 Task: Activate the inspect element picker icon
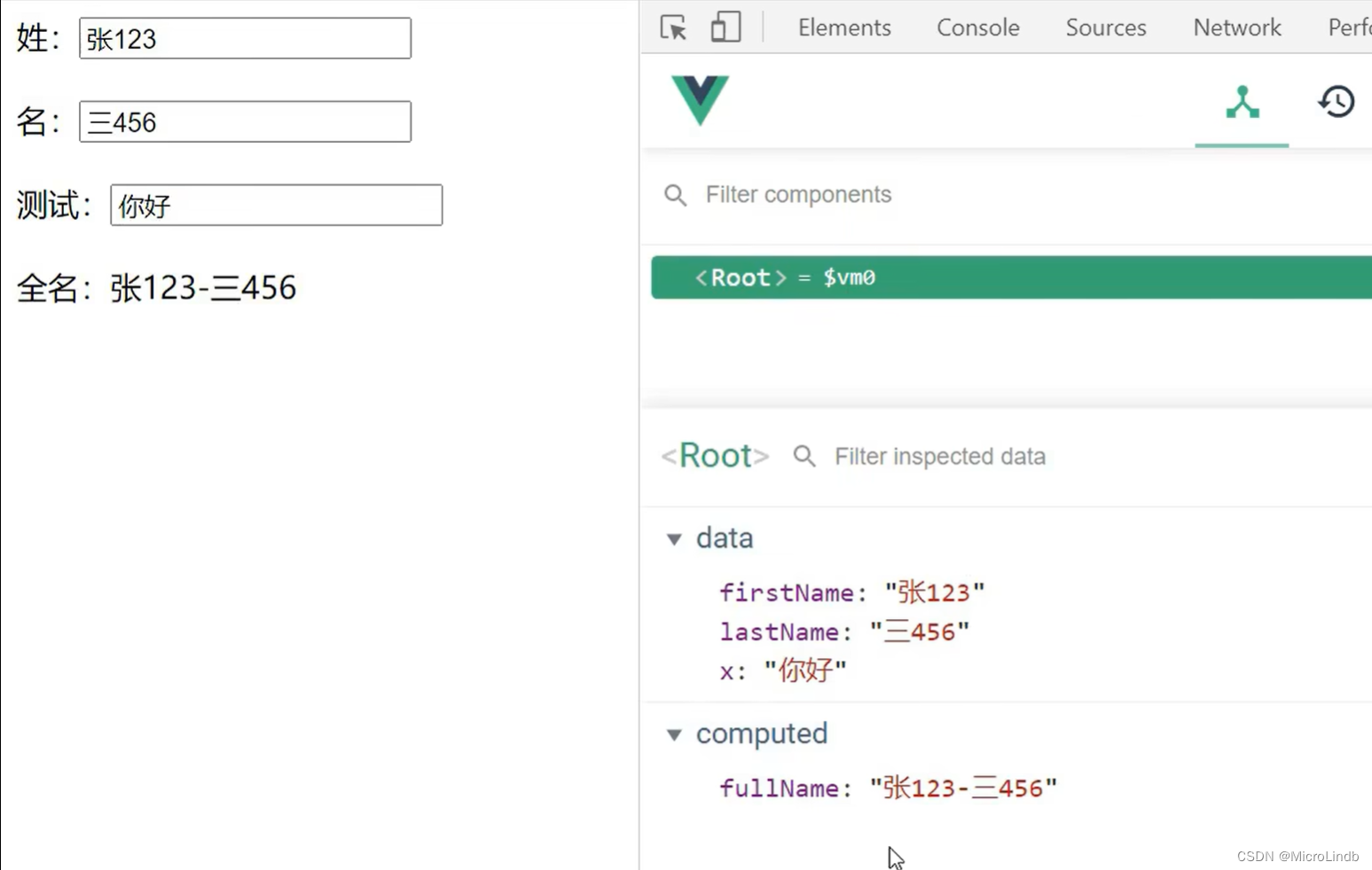click(673, 27)
